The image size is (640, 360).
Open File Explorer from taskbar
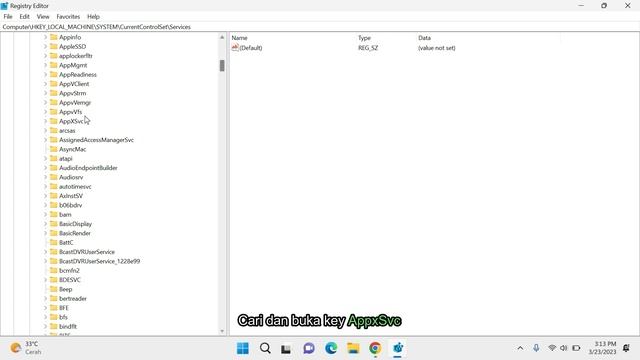353,348
